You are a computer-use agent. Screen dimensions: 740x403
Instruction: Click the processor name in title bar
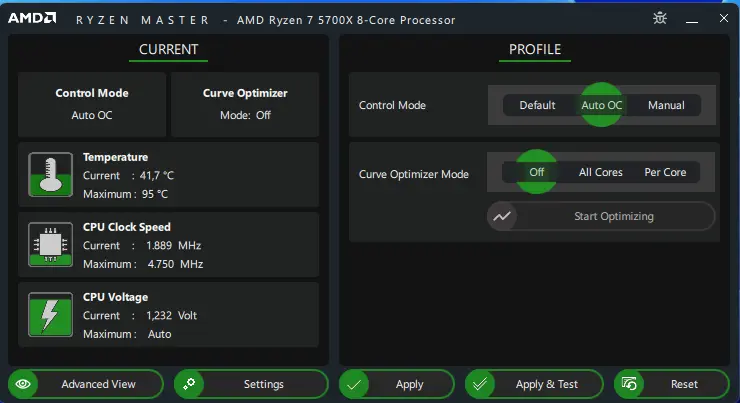[346, 20]
